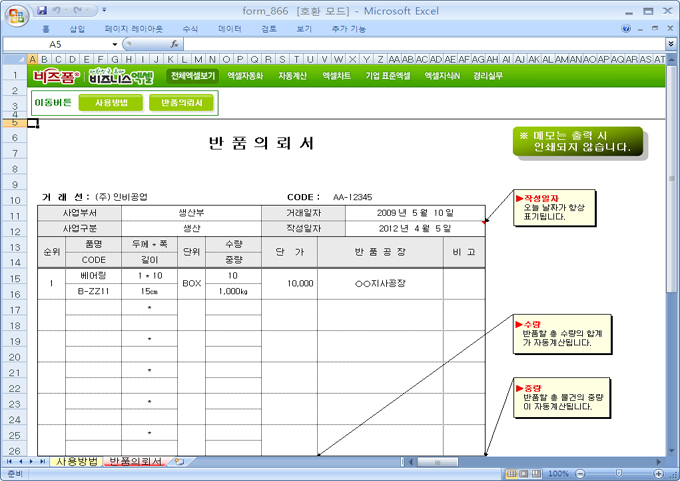Select the BOX unit cell
The height and width of the screenshot is (481, 680).
click(x=191, y=284)
